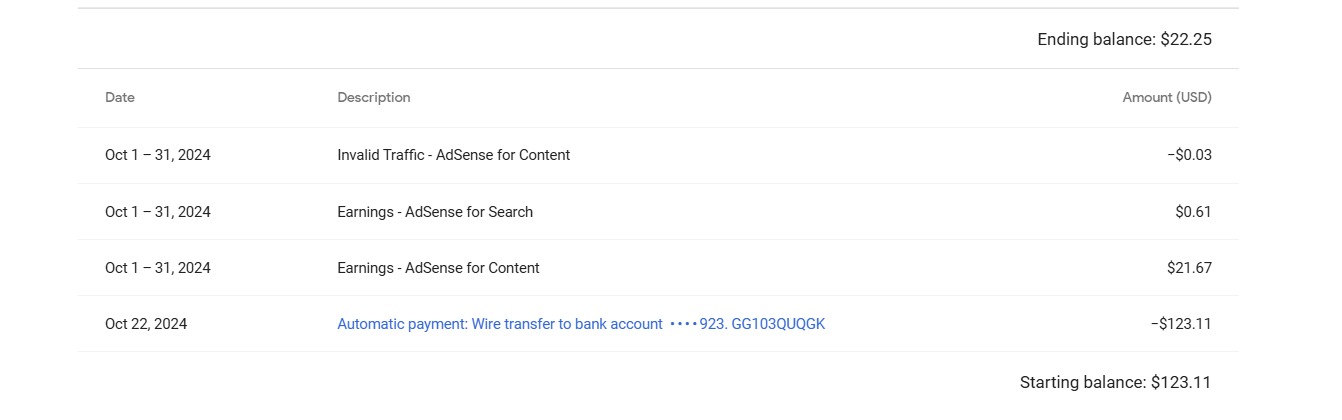Select the Description column header
This screenshot has width=1342, height=420.
pyautogui.click(x=374, y=98)
